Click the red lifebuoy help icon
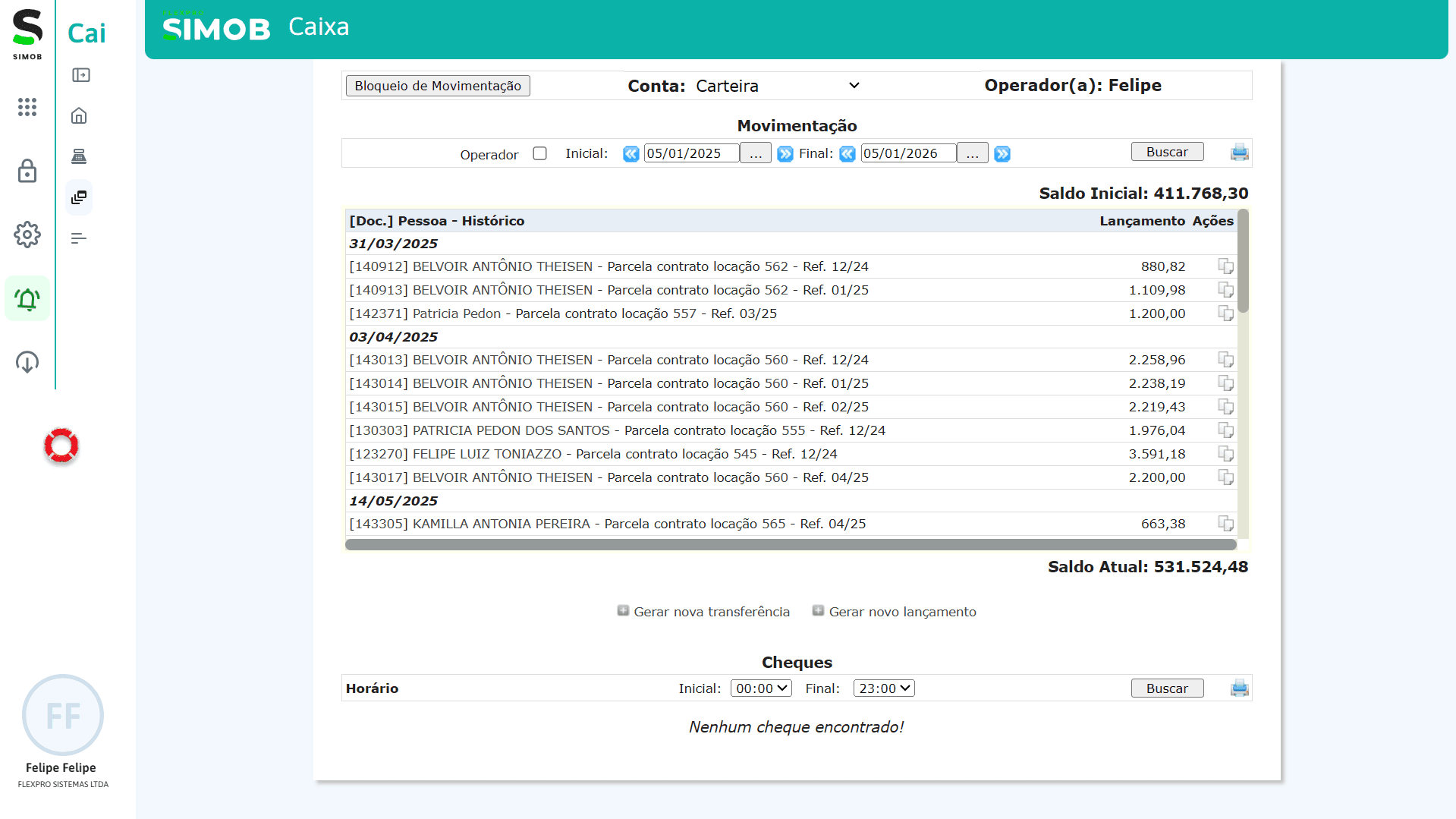This screenshot has height=819, width=1456. [61, 446]
